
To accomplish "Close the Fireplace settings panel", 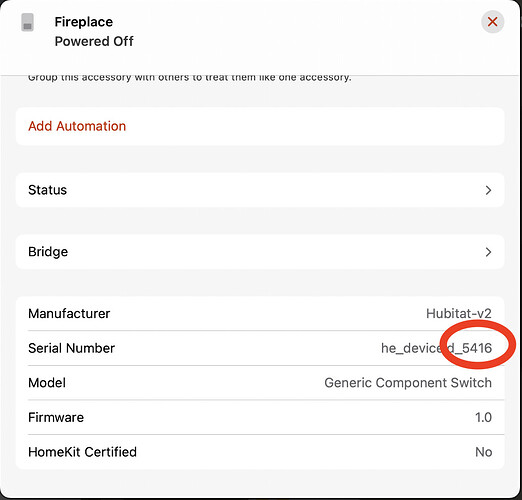I will coord(492,22).
